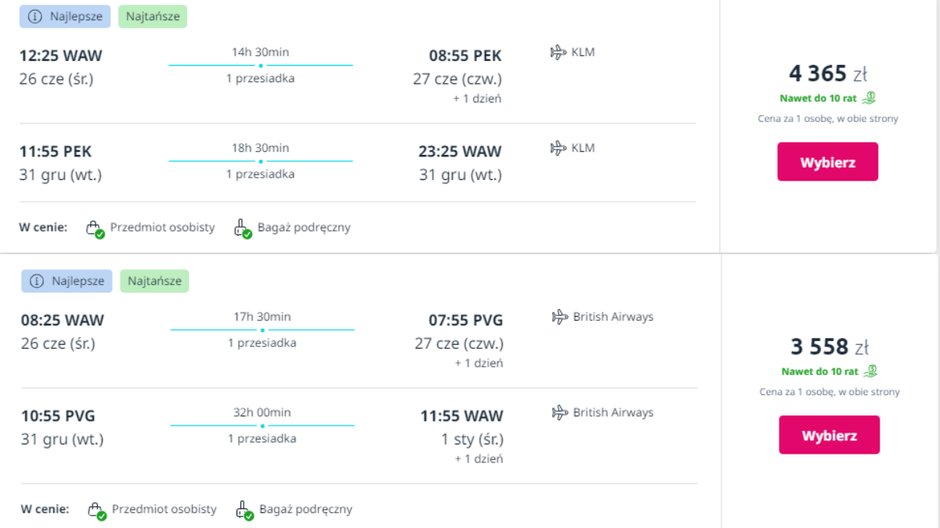940x528 pixels.
Task: Click the personal item bag icon in the first offer
Action: coord(95,228)
